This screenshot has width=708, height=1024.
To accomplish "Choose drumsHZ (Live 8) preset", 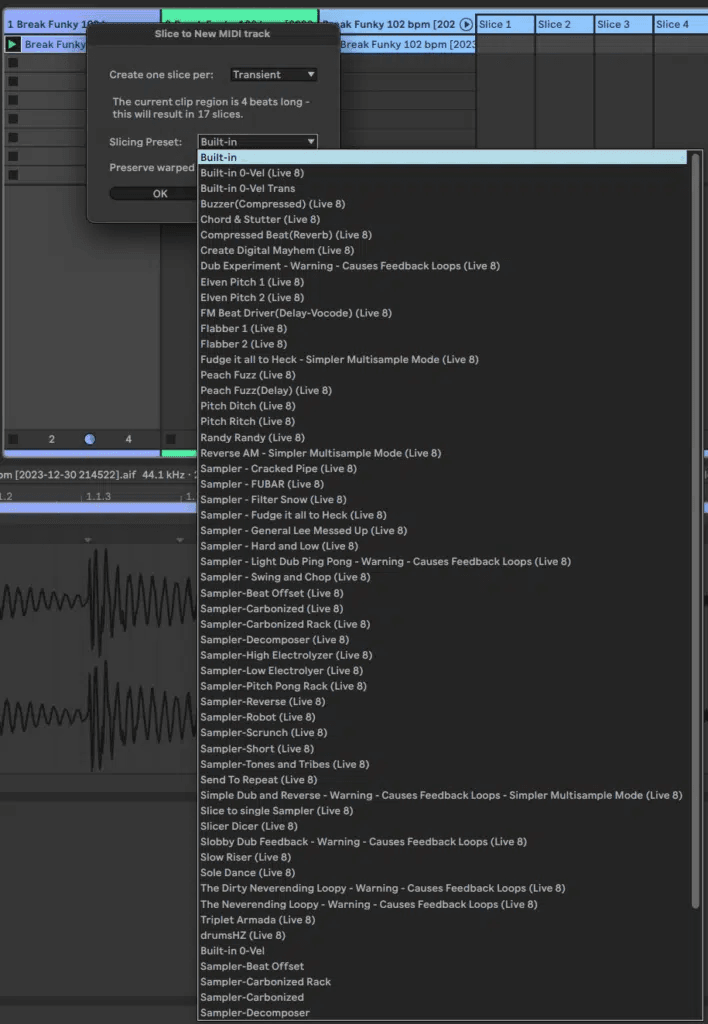I will point(443,935).
